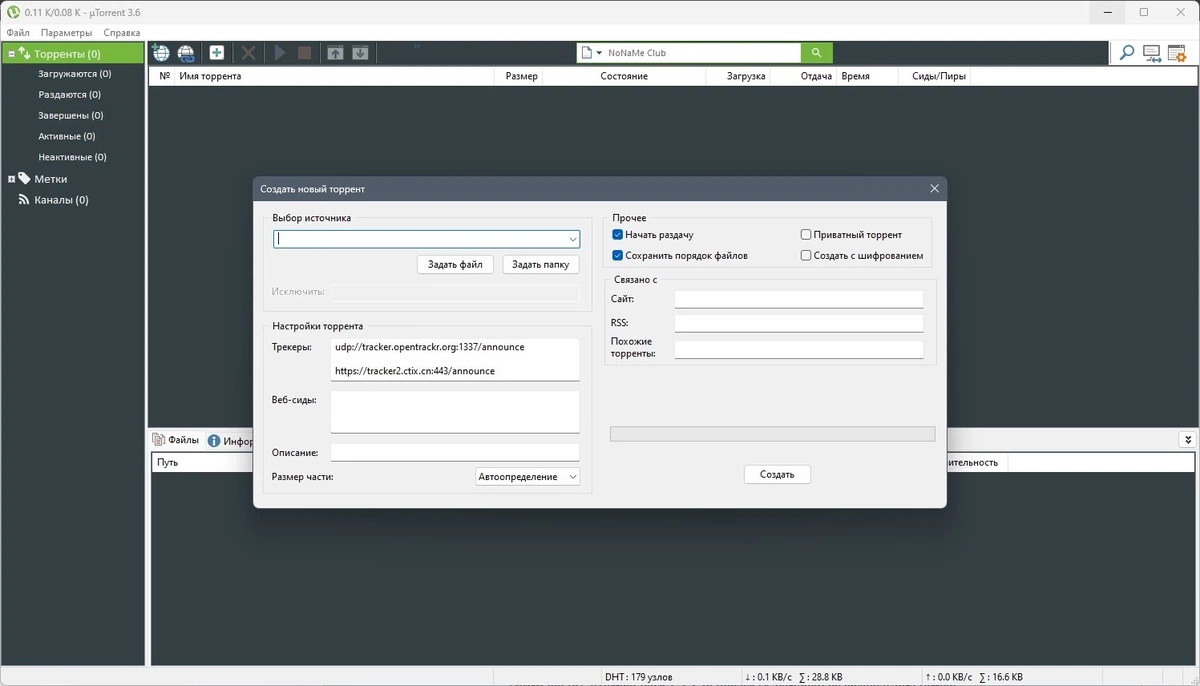Open the Справка menu
Viewport: 1200px width, 686px height.
[122, 33]
